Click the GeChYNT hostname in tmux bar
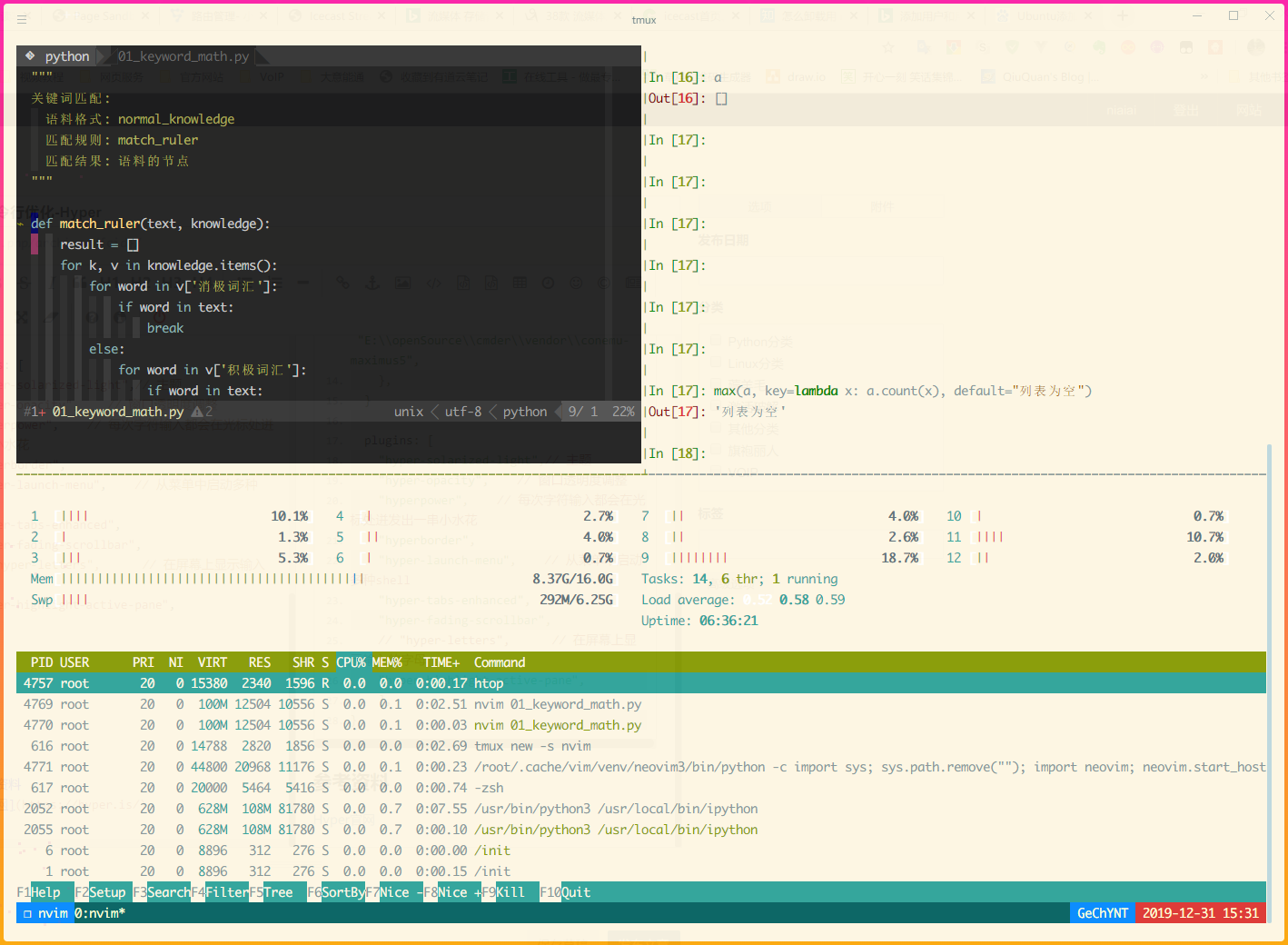 pos(1103,913)
